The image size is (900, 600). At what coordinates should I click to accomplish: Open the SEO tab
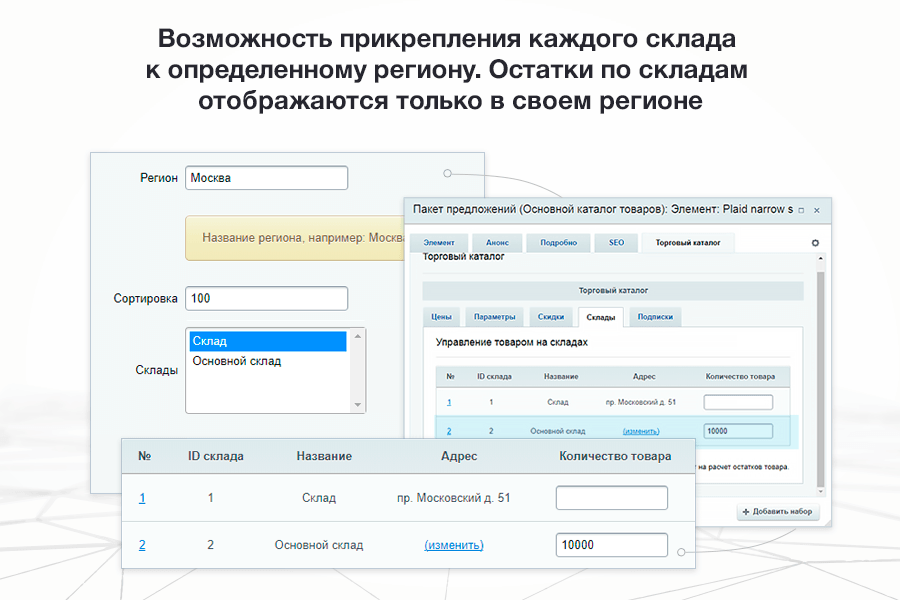(x=616, y=242)
